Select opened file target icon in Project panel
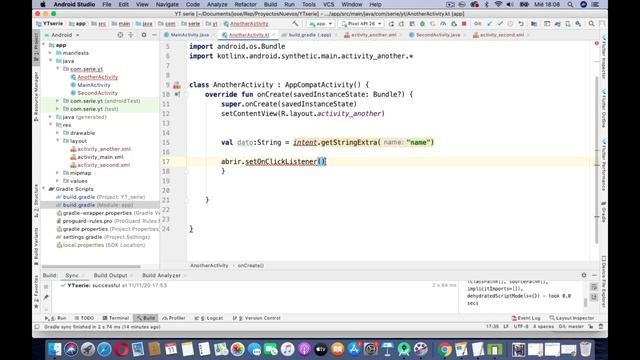Screen dimensions: 640x360 [120, 35]
